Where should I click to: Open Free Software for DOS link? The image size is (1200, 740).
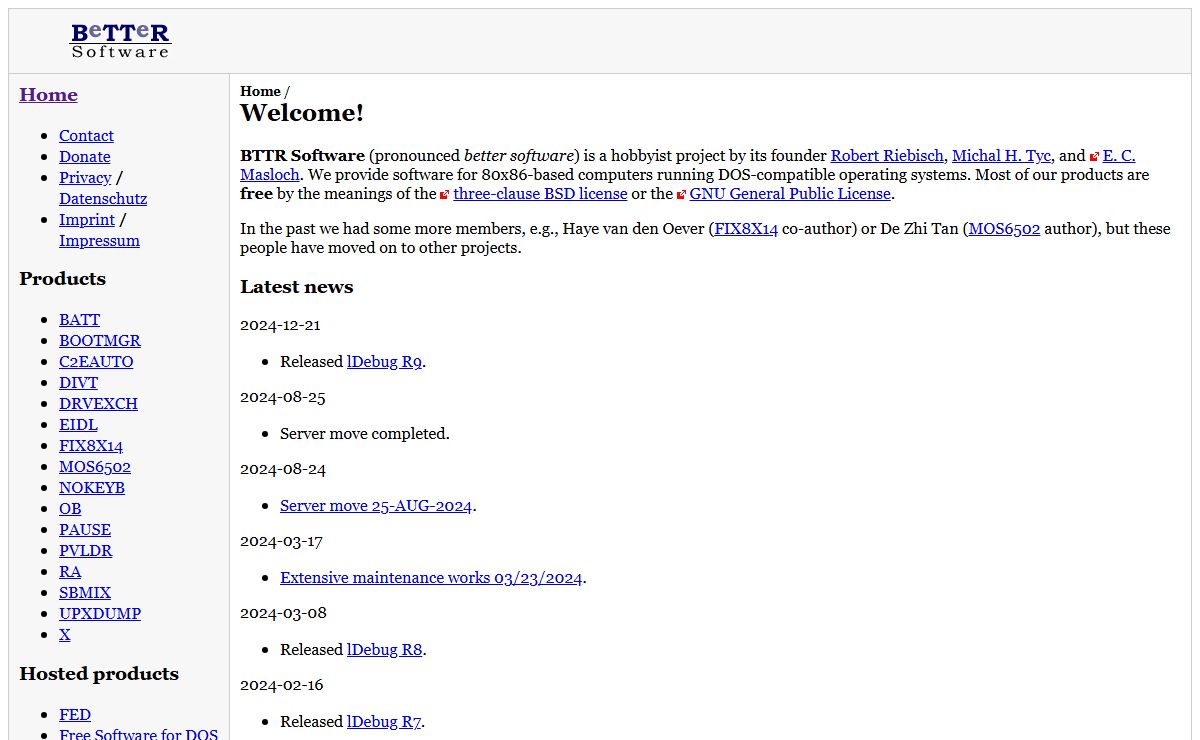139,734
